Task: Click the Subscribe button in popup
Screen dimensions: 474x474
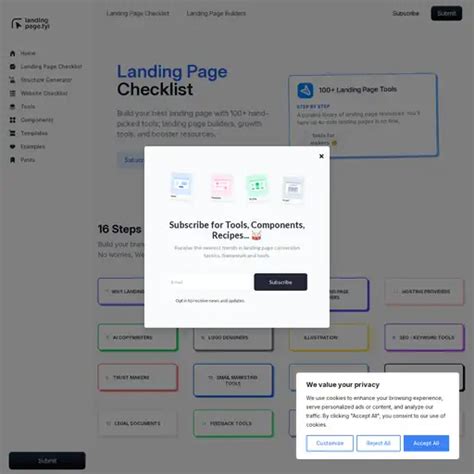Action: coord(280,282)
